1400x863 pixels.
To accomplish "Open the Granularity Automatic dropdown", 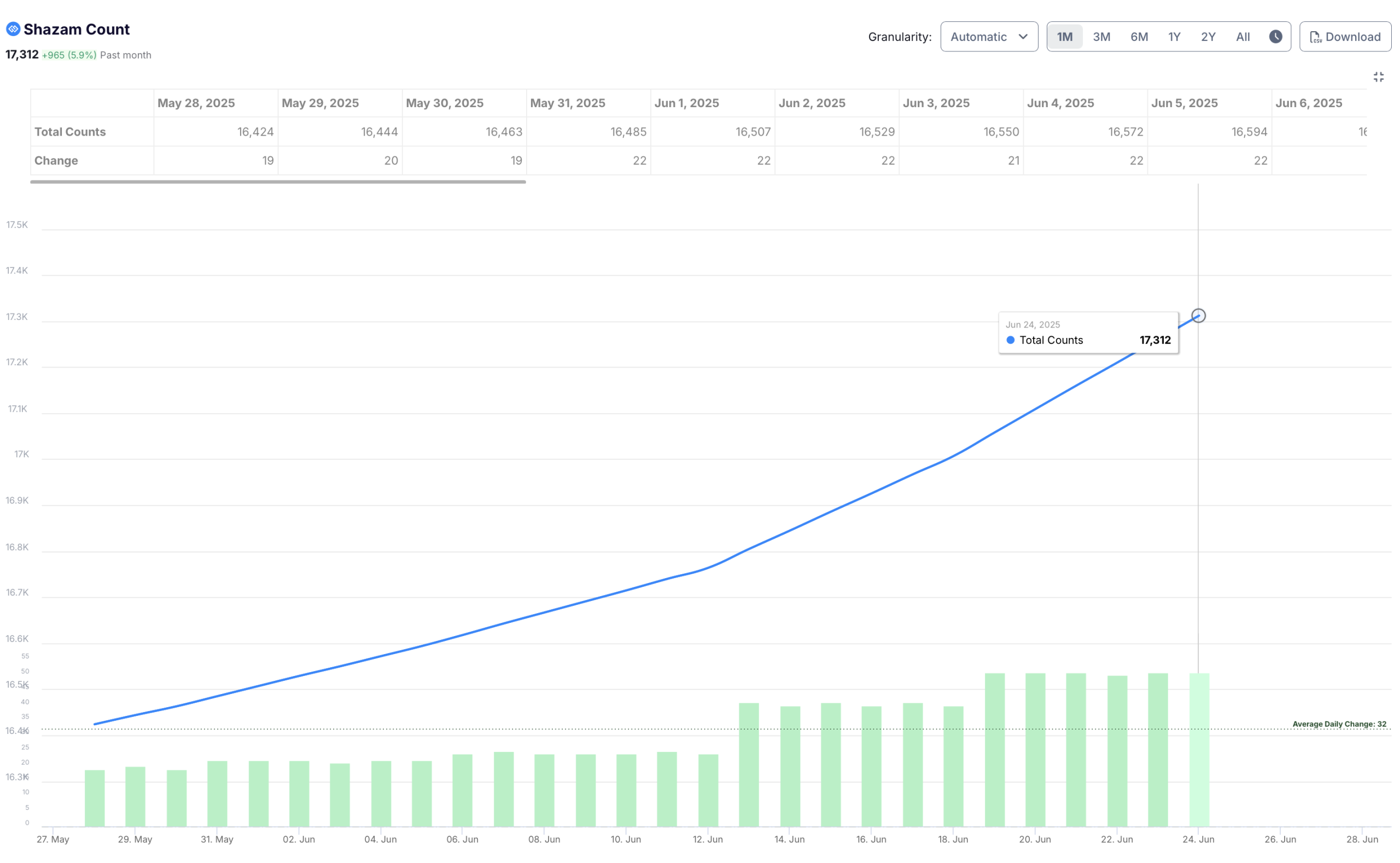I will point(989,37).
